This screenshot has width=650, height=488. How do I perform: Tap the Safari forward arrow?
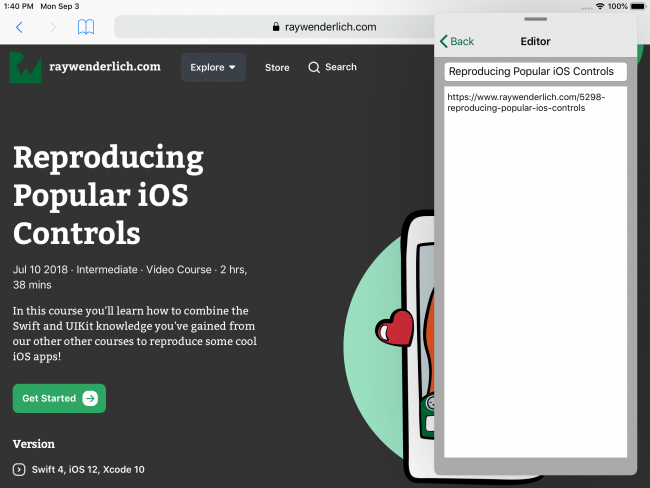click(53, 27)
